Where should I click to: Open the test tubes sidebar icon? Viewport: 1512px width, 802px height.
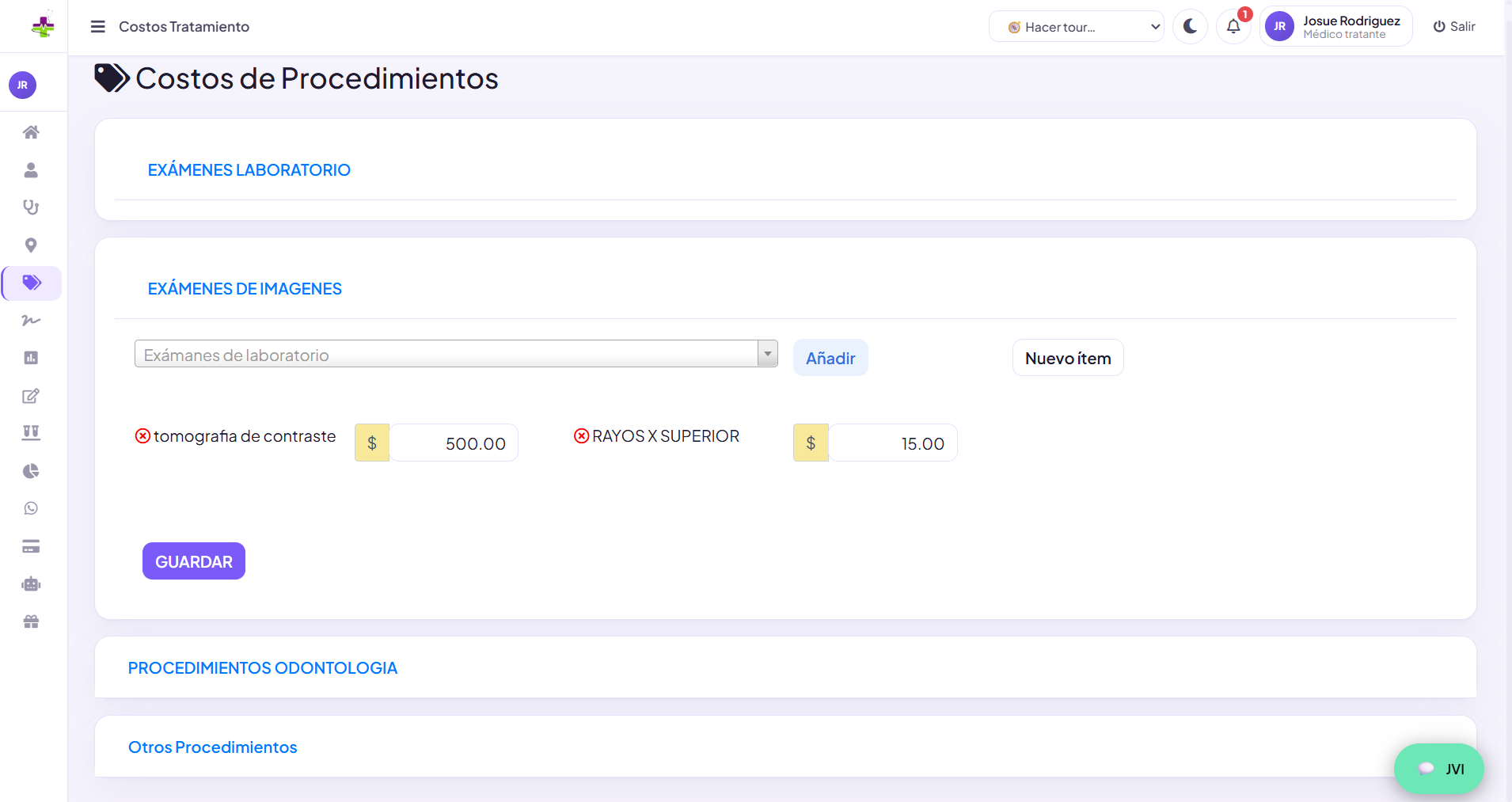point(31,433)
